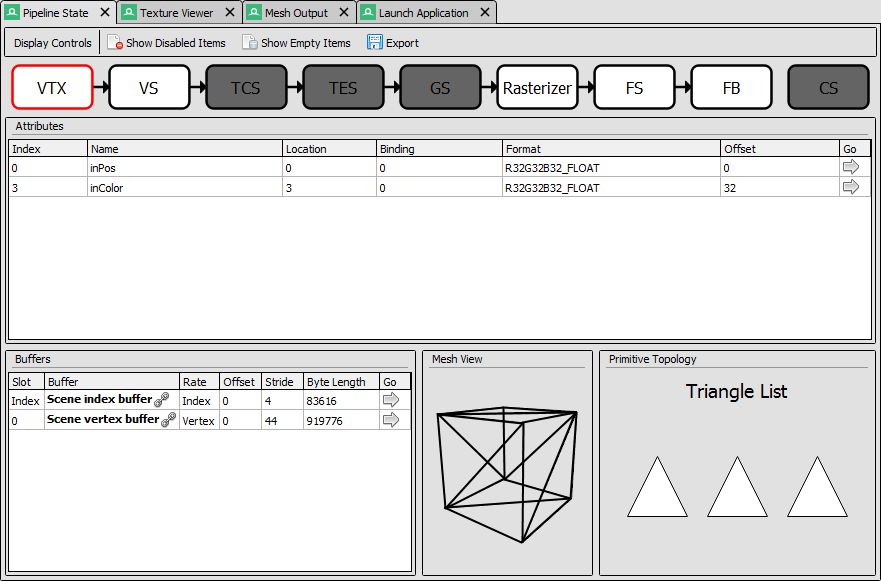Open the FB stage
Screen dimensions: 881x581
click(x=732, y=87)
